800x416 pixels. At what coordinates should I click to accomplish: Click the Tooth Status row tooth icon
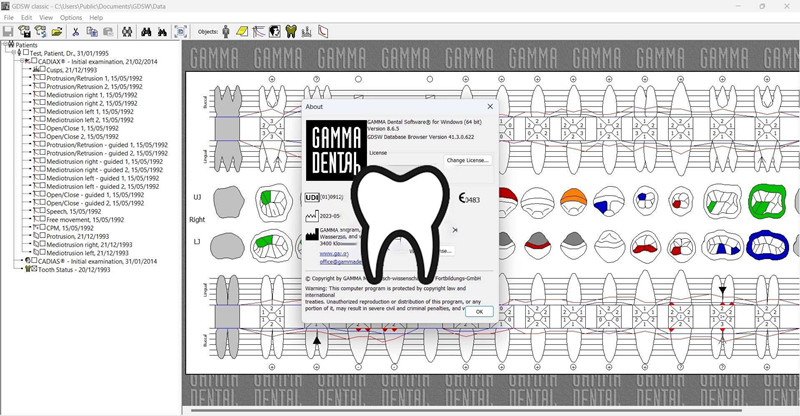[28, 269]
